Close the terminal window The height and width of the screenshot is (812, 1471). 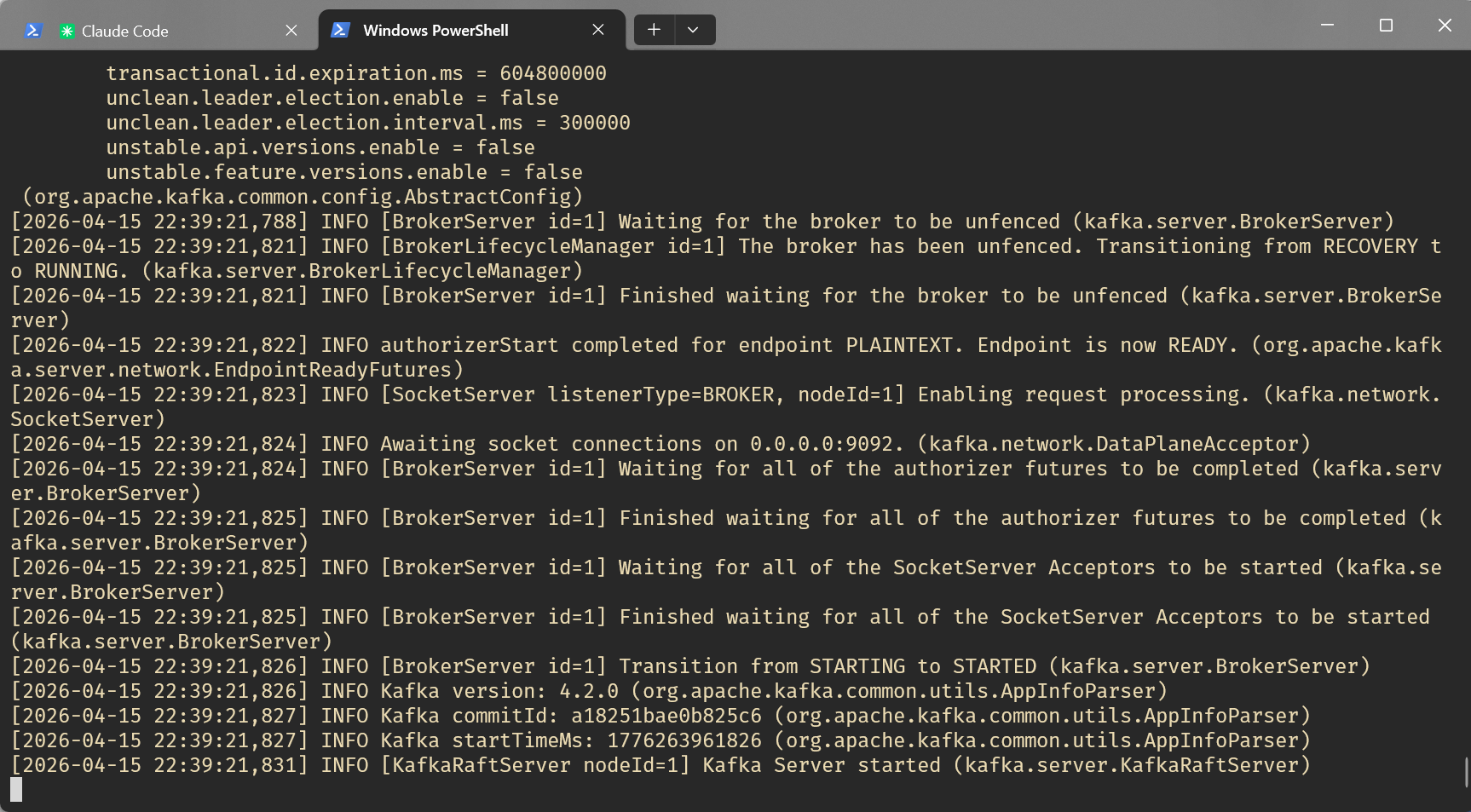[1445, 26]
